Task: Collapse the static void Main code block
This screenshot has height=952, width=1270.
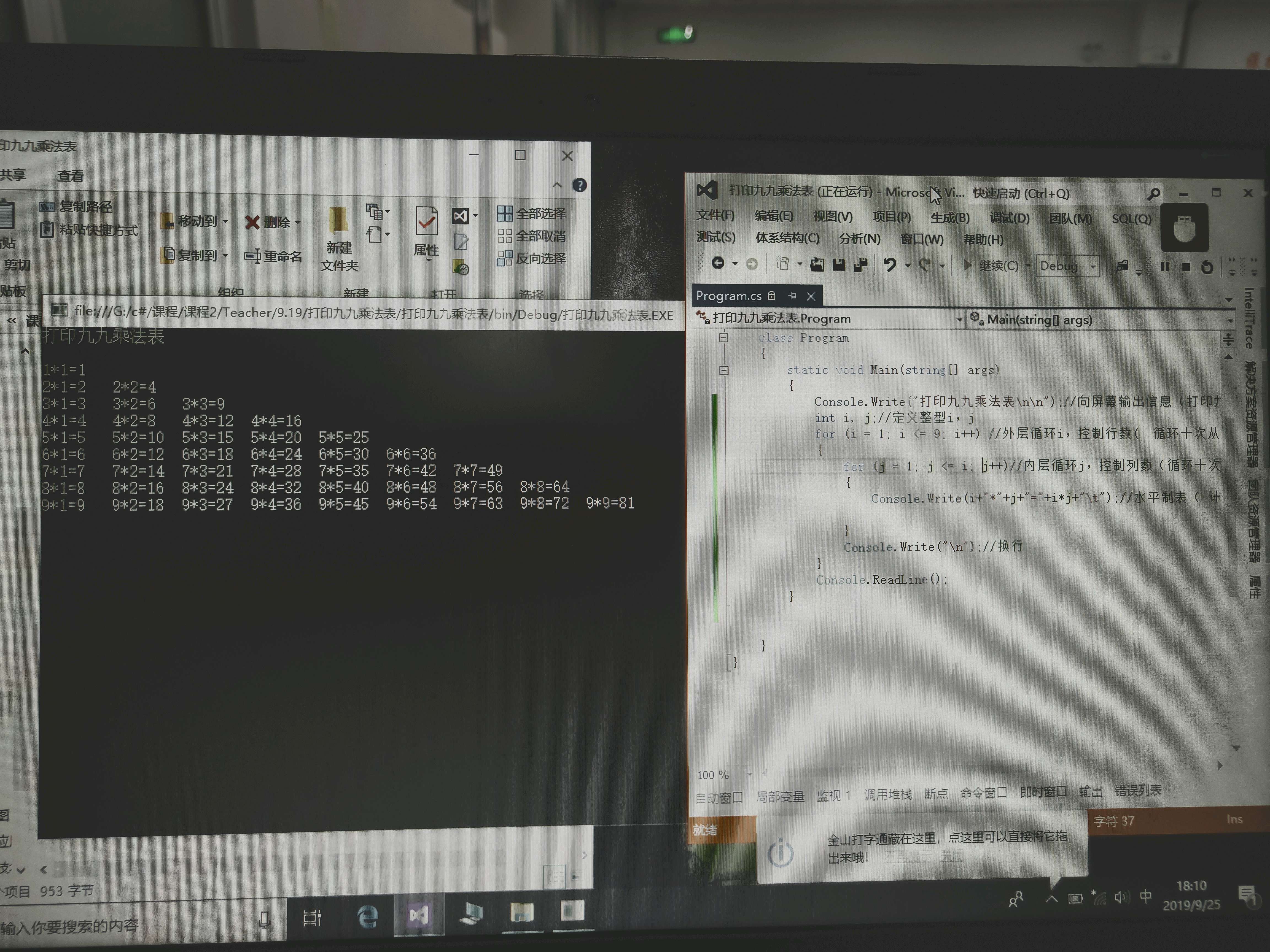Action: (723, 370)
